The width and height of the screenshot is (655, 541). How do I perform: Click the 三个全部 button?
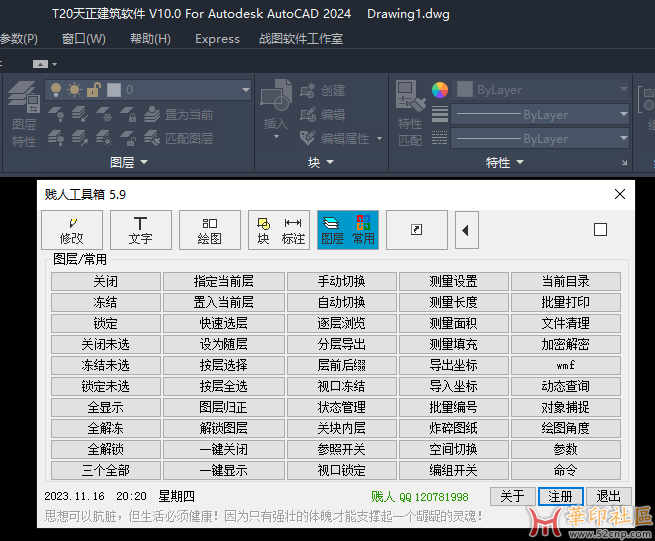[106, 470]
